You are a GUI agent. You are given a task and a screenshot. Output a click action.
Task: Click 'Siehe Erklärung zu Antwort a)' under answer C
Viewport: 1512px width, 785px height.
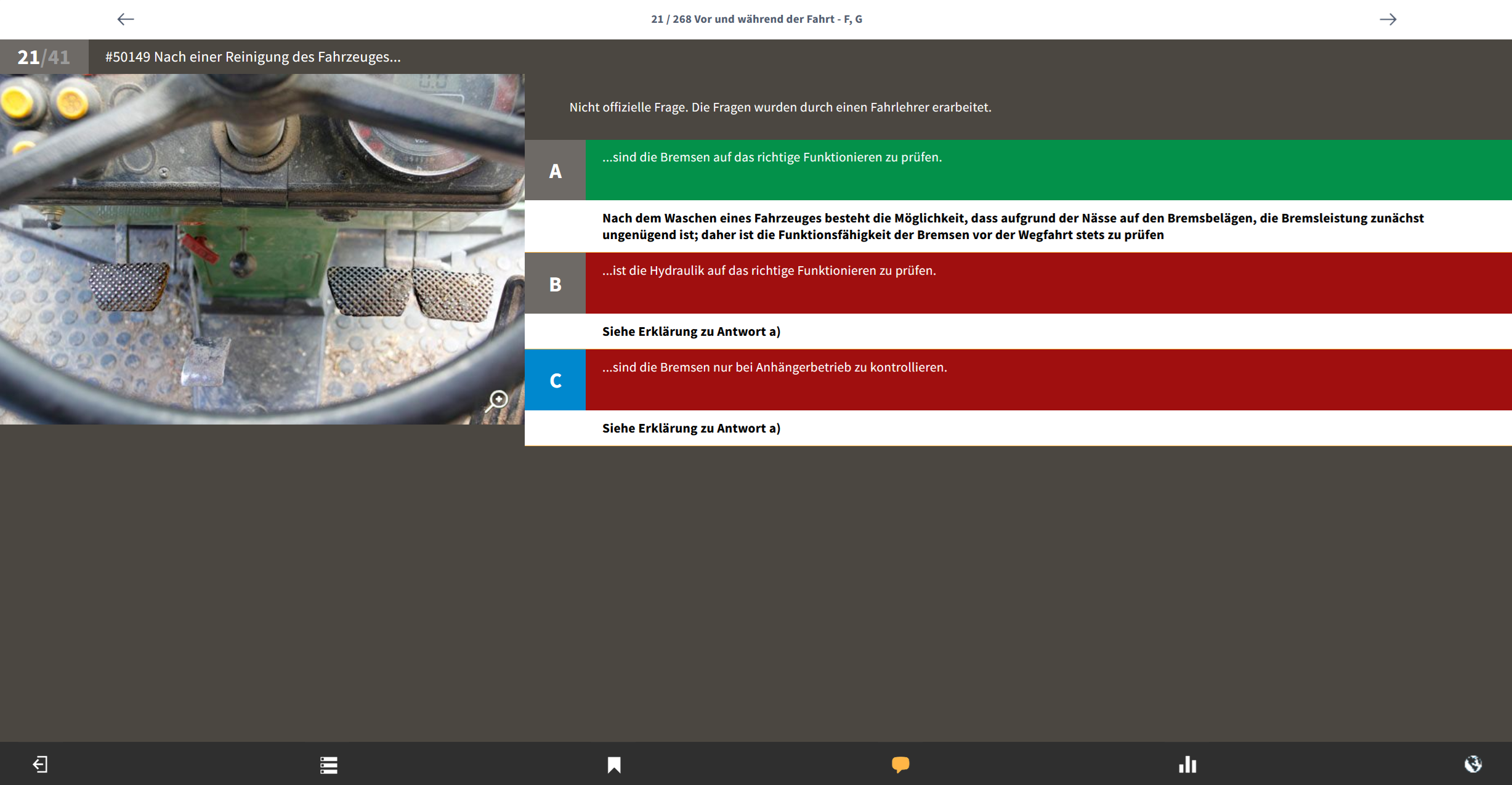click(x=691, y=428)
